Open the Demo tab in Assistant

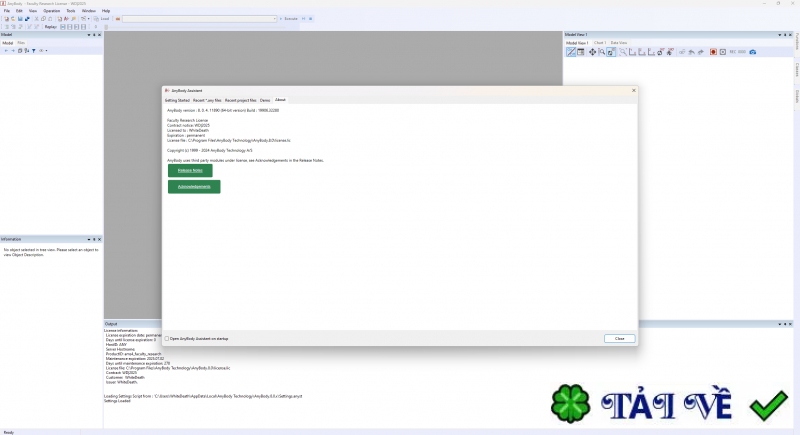265,100
